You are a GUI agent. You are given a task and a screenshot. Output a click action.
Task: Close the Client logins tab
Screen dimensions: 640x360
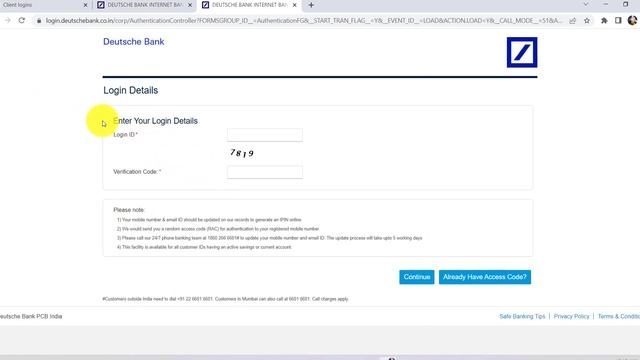(85, 5)
